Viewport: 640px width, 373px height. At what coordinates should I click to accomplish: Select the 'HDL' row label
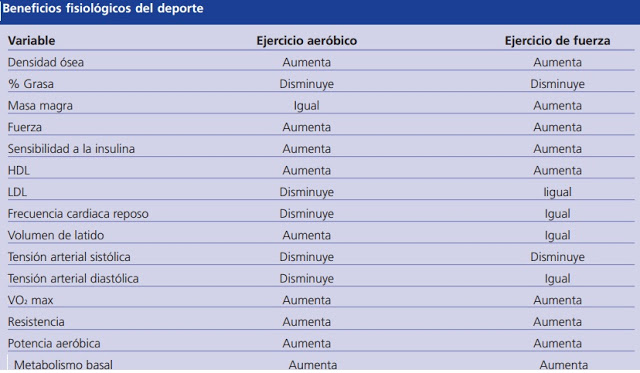tap(19, 171)
